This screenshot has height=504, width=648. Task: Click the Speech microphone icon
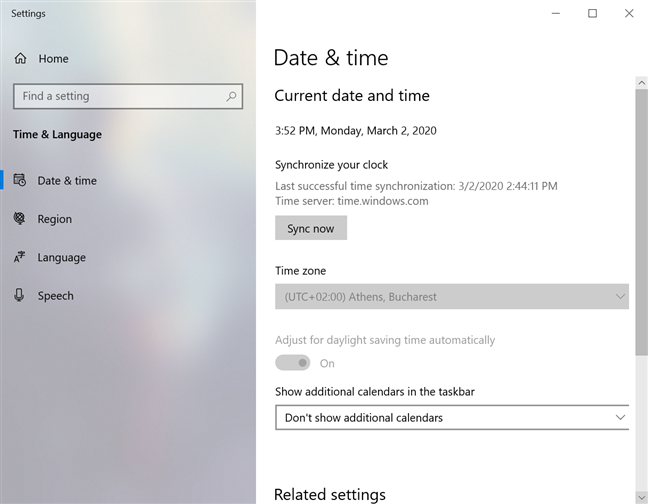pyautogui.click(x=19, y=295)
